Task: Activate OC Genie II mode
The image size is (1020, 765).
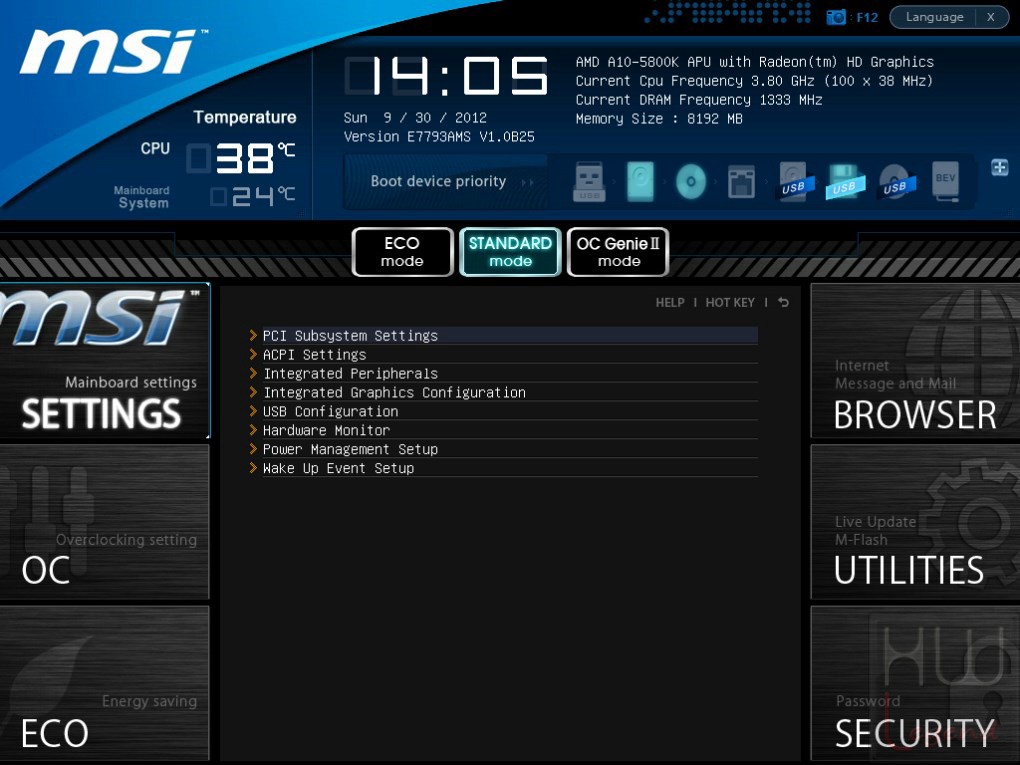Action: click(x=618, y=252)
